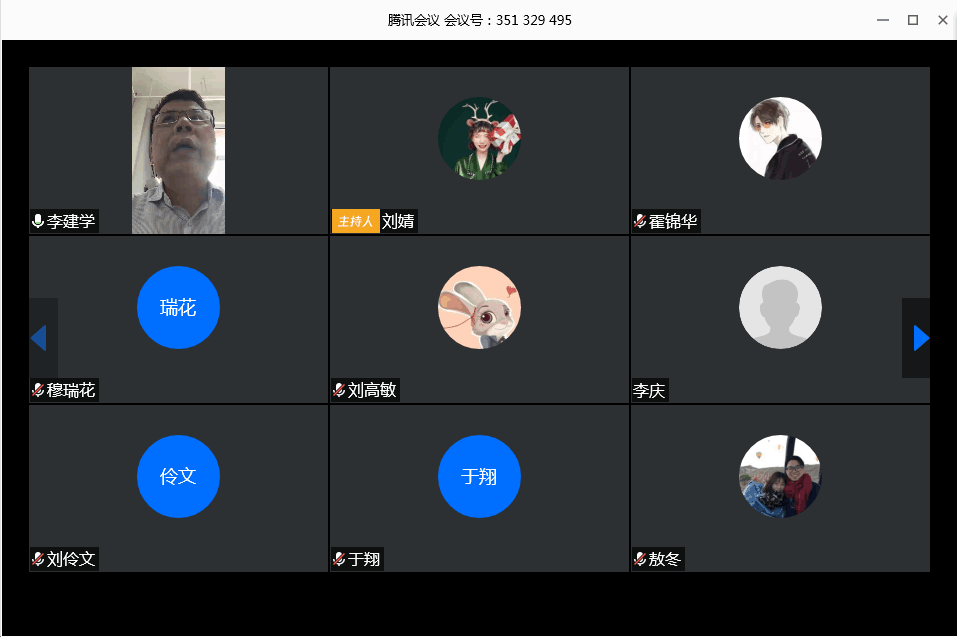Maximize the 腾讯会议 window
Screen dimensions: 957x637
(912, 20)
